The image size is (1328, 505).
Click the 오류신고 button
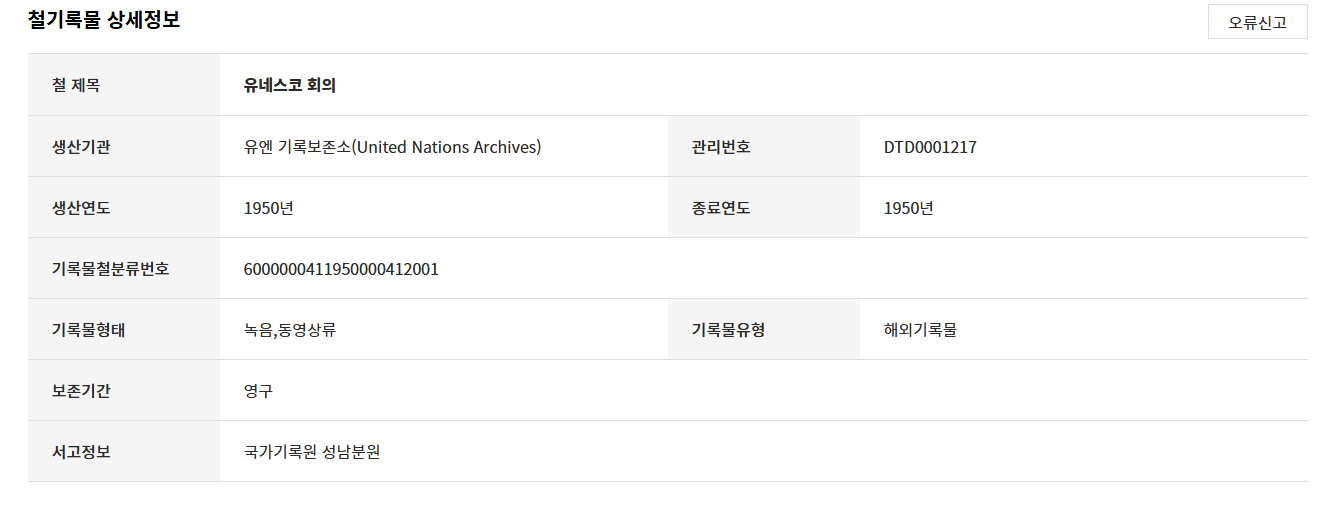1257,22
